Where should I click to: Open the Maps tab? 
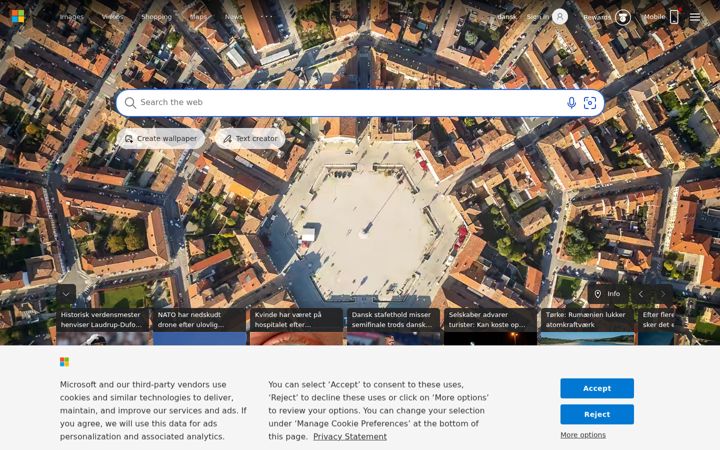pos(198,17)
